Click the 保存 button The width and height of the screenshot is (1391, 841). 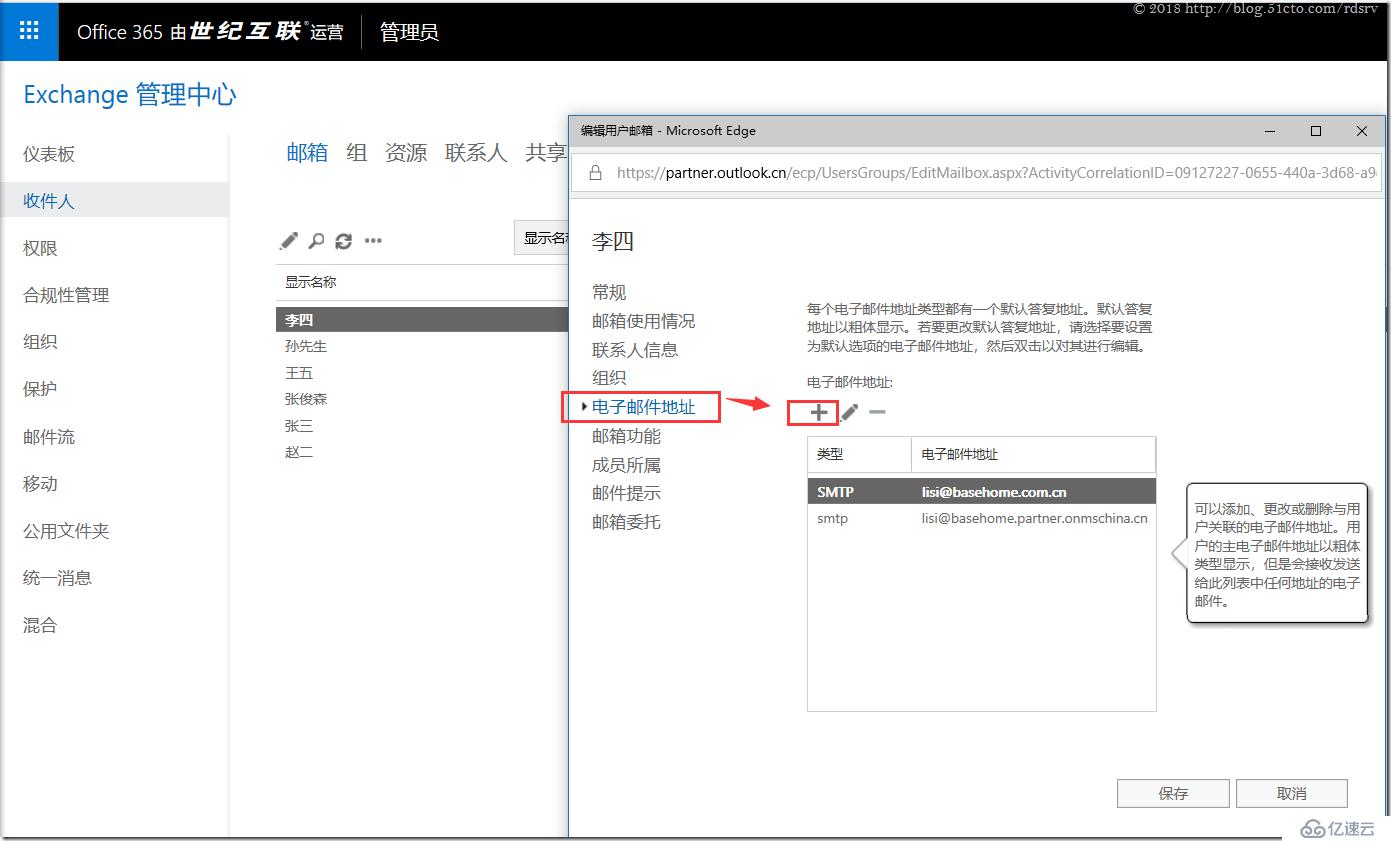[1173, 793]
